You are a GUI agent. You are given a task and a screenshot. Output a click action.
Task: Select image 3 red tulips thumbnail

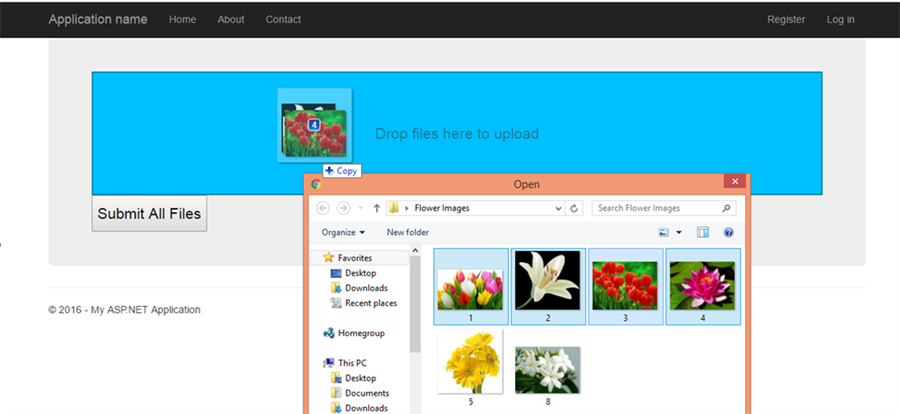[x=626, y=287]
